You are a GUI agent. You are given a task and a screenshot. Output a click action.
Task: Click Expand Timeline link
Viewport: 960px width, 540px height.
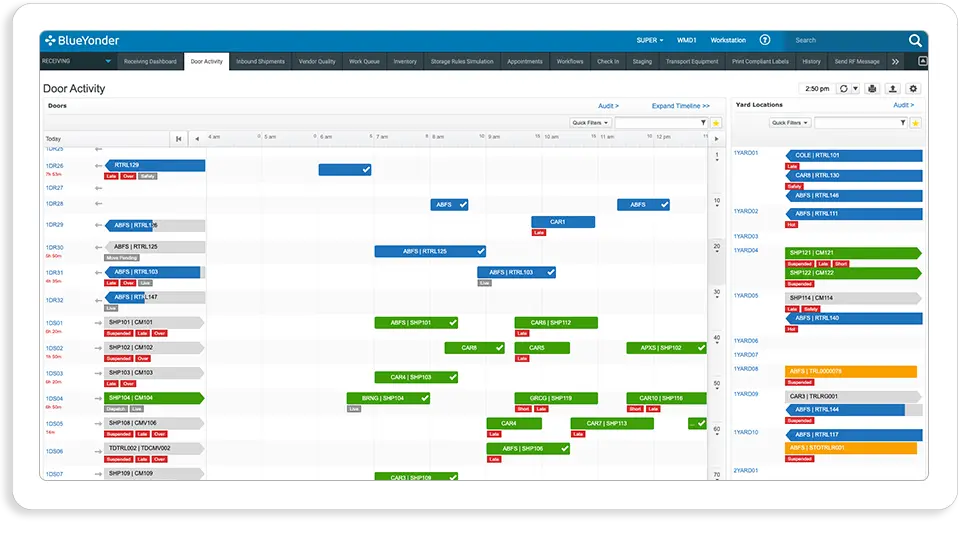pyautogui.click(x=680, y=106)
